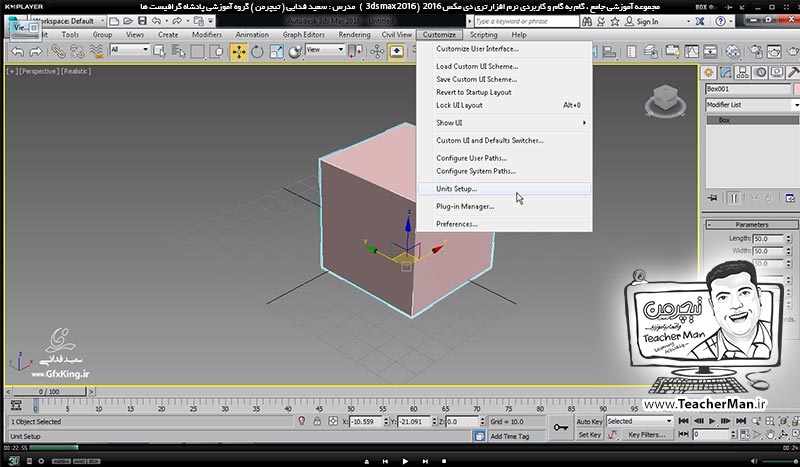Viewport: 800px width, 467px height.
Task: Click the Select and Manipulate icon
Action: pyautogui.click(x=377, y=52)
